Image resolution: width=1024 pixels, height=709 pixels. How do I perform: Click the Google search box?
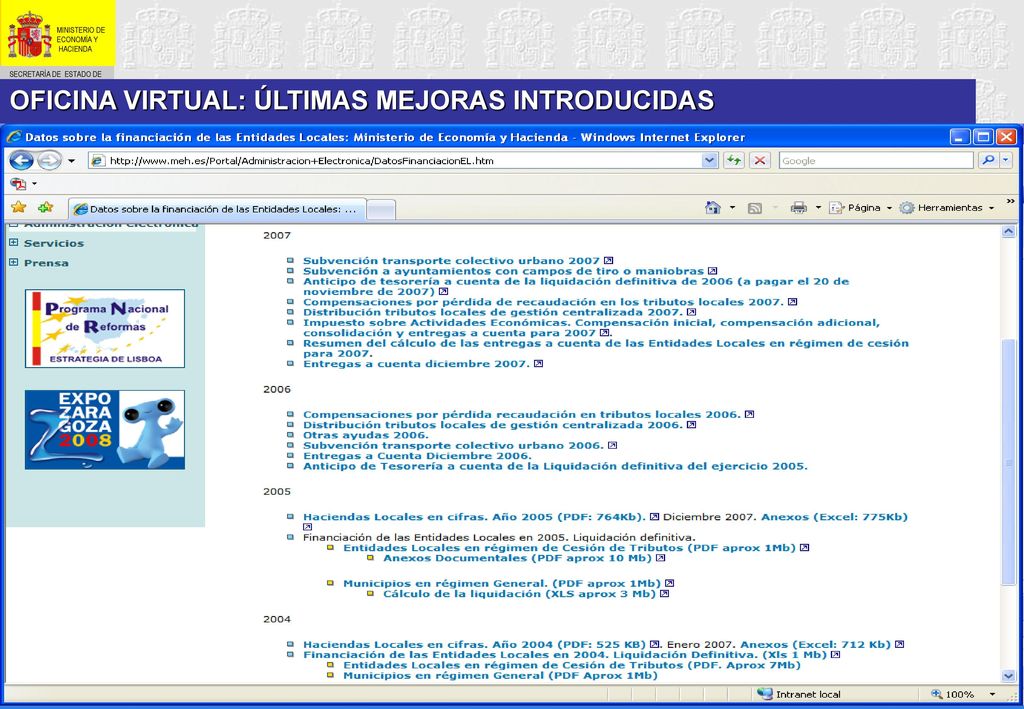[x=876, y=161]
